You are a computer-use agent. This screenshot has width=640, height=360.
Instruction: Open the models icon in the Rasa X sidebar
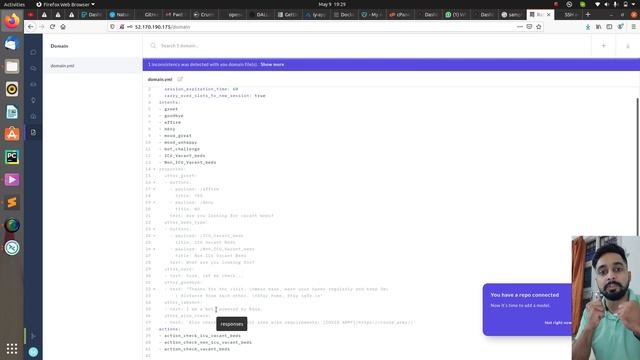tap(33, 116)
